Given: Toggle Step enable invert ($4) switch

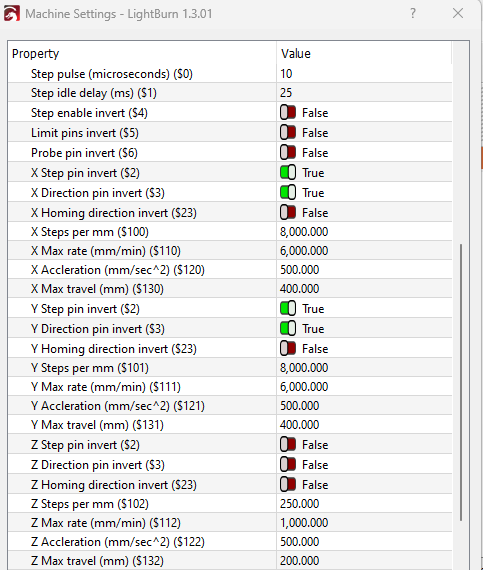Looking at the screenshot, I should click(288, 112).
